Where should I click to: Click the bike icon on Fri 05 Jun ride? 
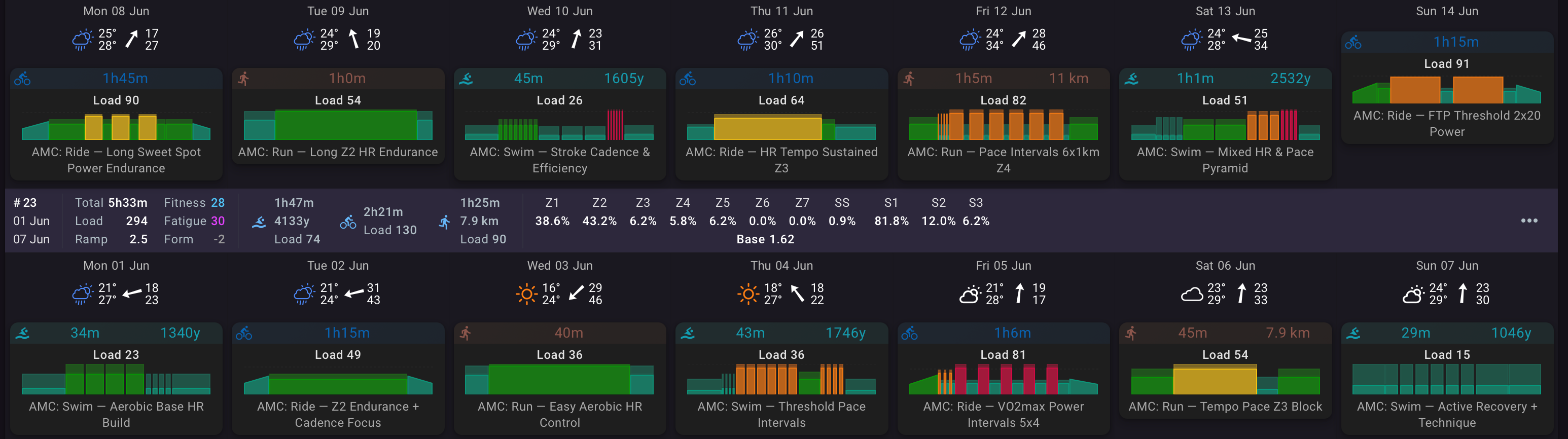[x=909, y=333]
